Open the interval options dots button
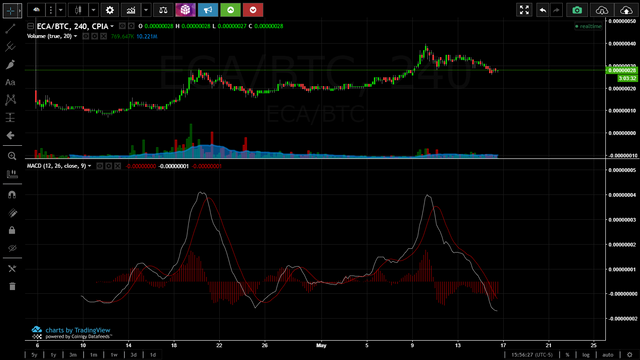640x360 pixels. click(51, 10)
